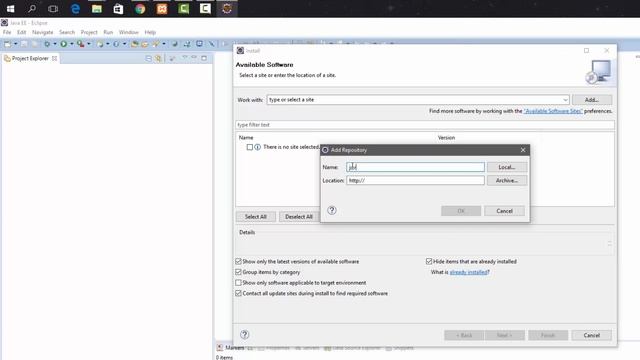640x360 pixels.
Task: Click the Run External Tools icon
Action: point(81,44)
